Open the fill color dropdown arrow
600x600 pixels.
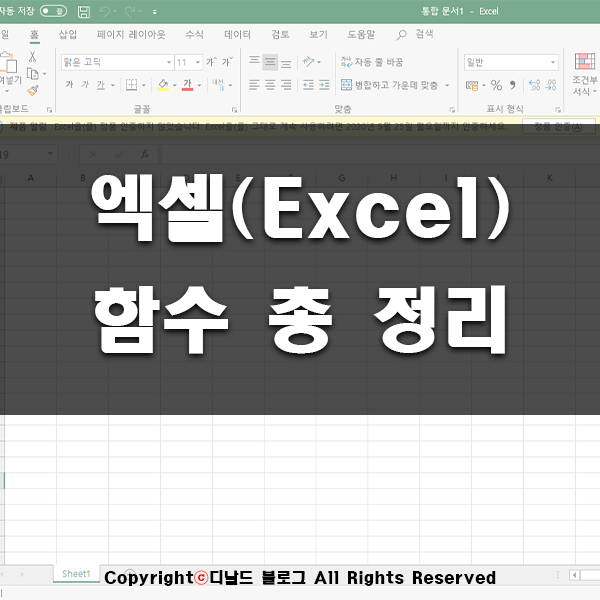(174, 85)
